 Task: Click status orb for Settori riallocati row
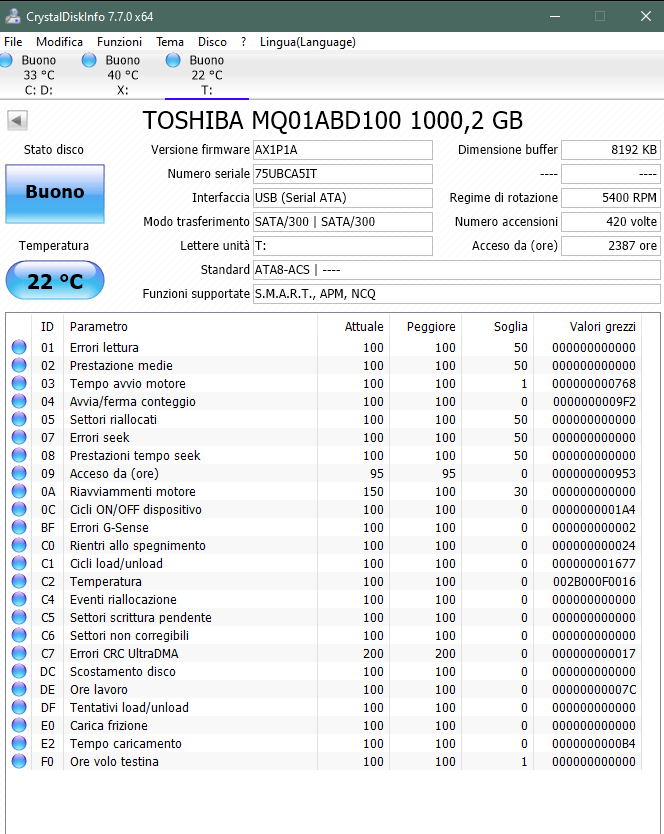(x=19, y=420)
